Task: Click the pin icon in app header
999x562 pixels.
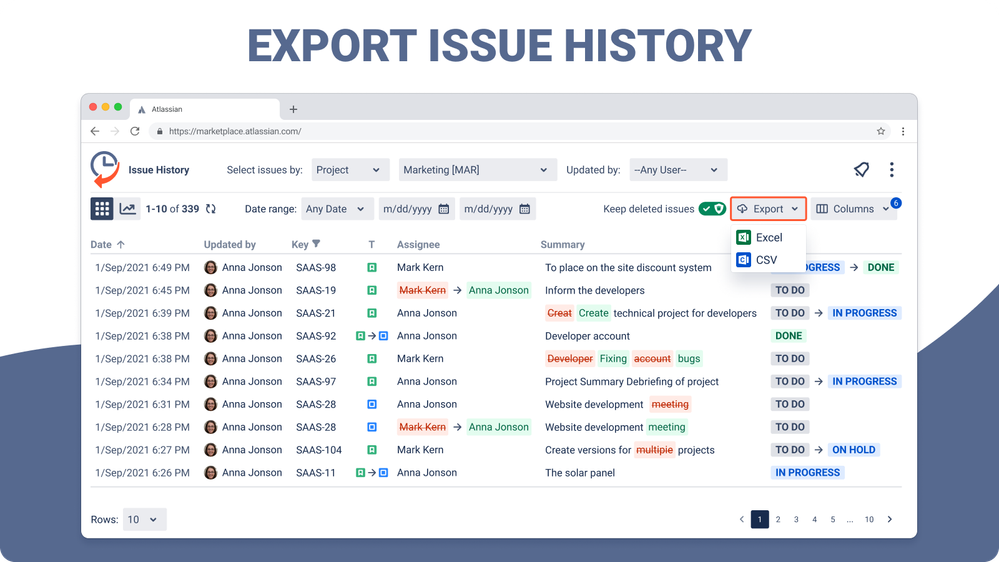Action: (x=861, y=169)
